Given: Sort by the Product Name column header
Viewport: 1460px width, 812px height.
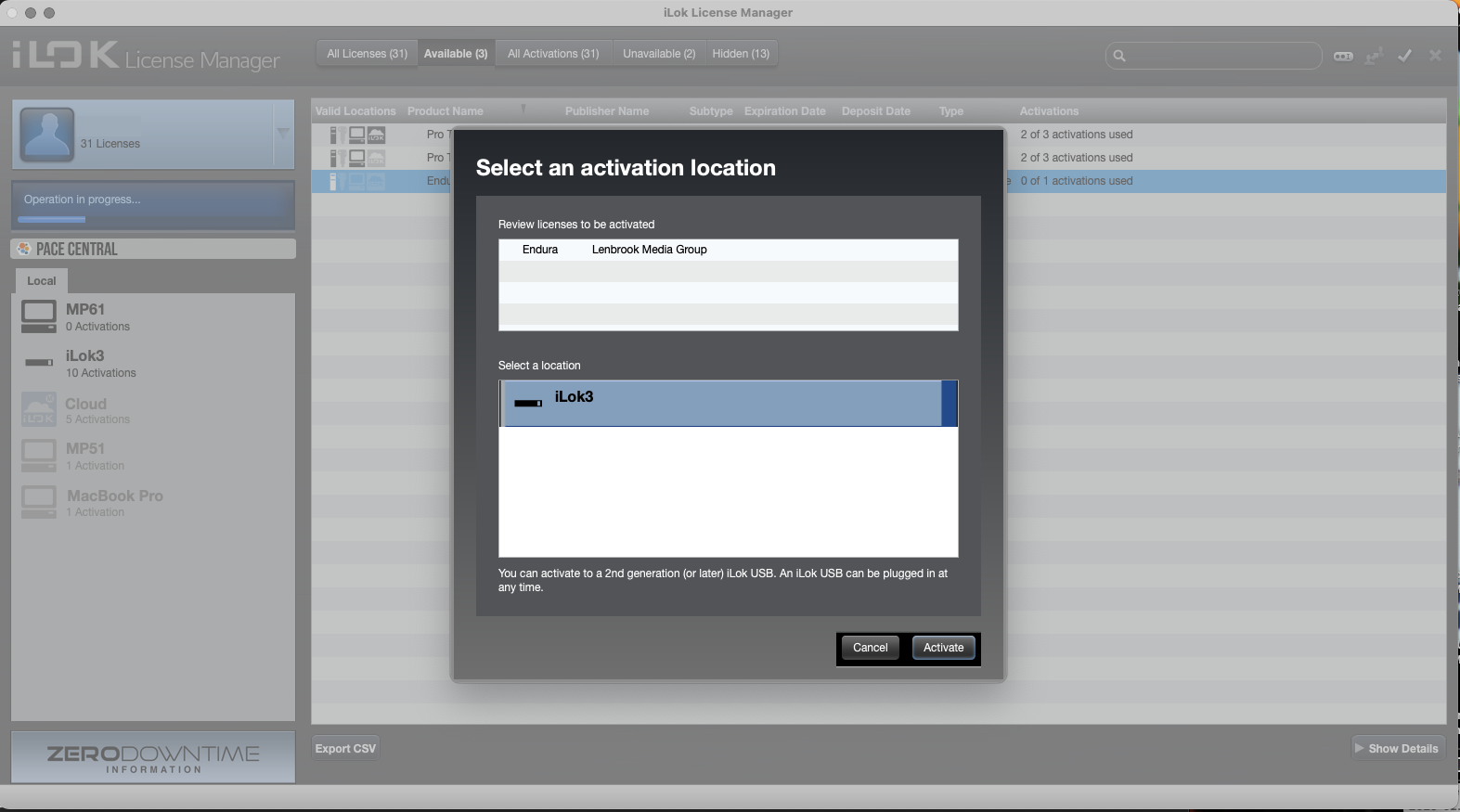Looking at the screenshot, I should click(446, 111).
